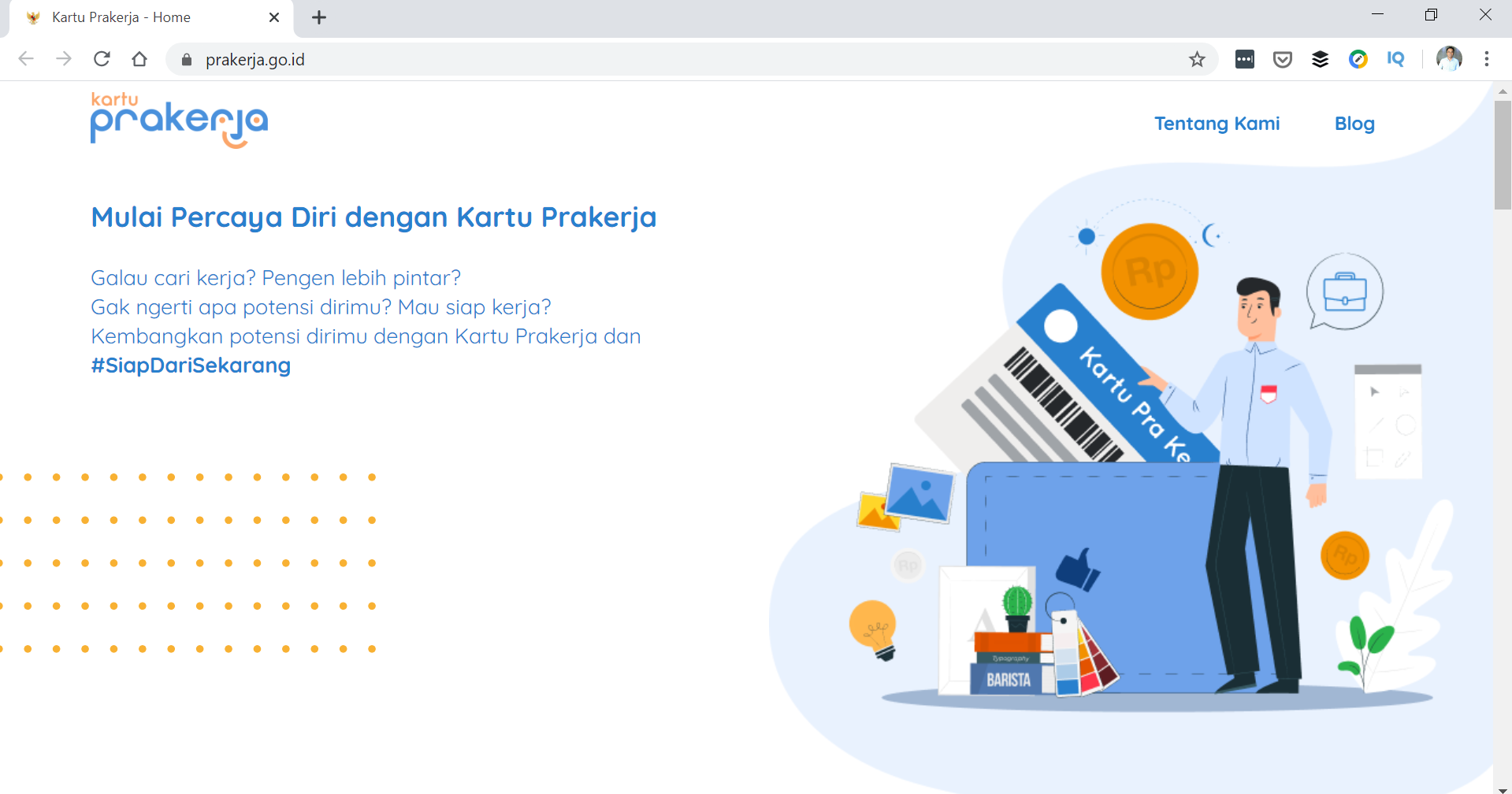Open a new browser tab

(x=319, y=17)
